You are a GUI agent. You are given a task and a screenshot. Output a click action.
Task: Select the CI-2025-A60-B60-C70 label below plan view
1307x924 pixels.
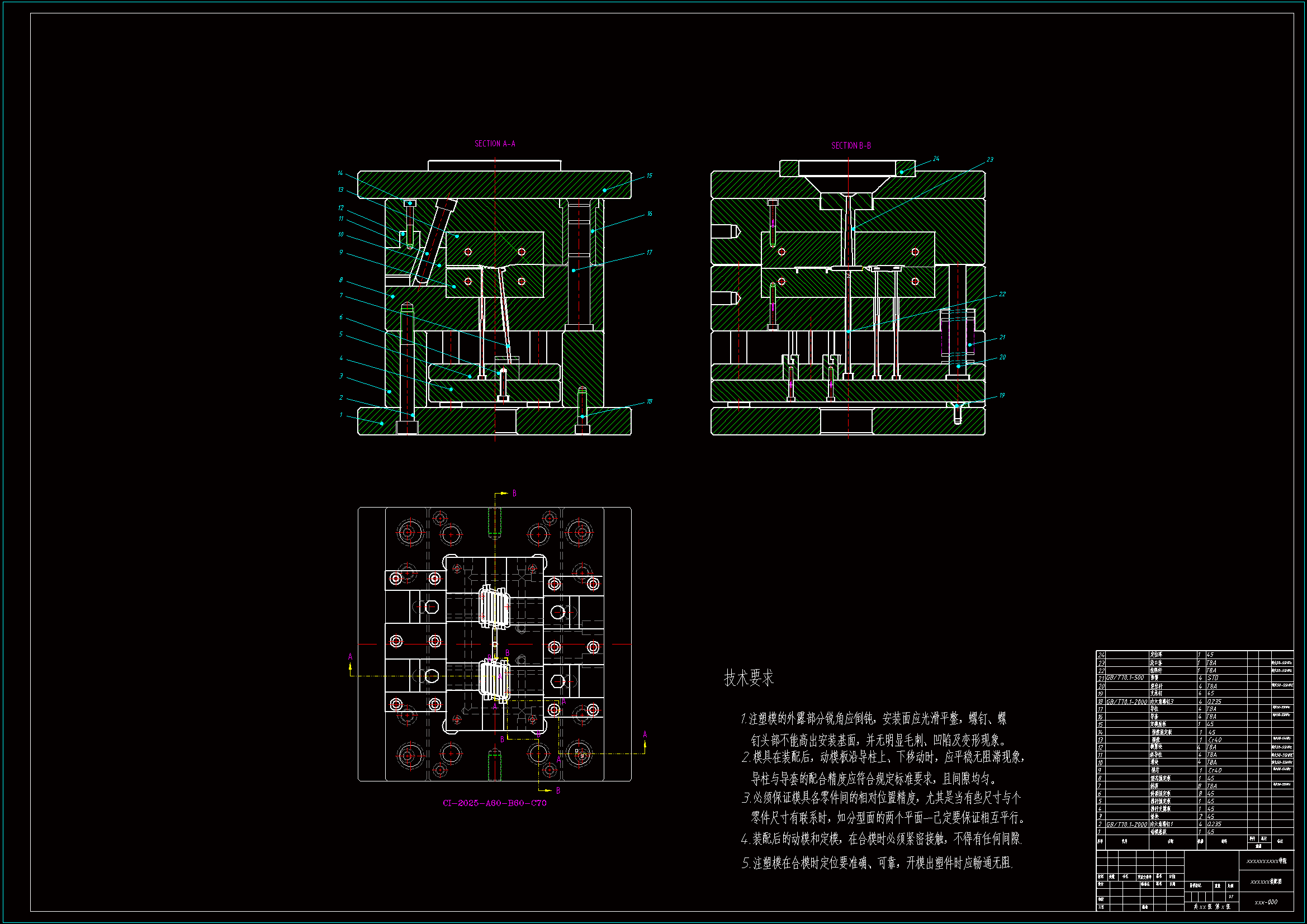(494, 803)
